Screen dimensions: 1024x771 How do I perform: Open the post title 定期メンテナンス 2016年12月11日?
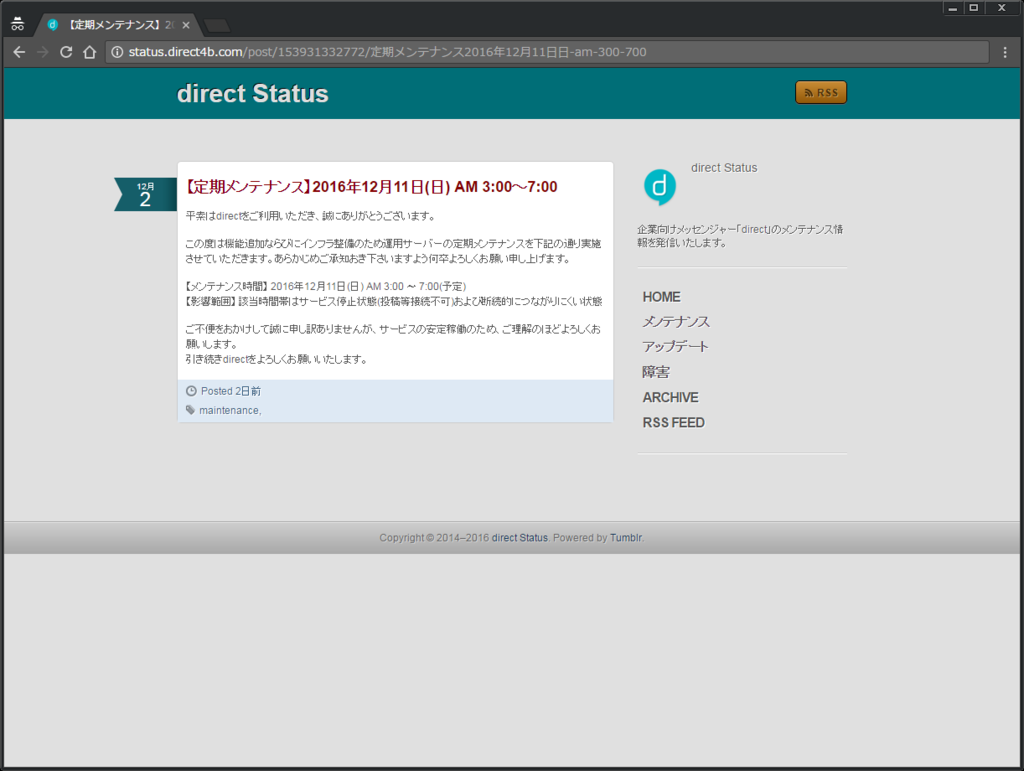click(371, 187)
